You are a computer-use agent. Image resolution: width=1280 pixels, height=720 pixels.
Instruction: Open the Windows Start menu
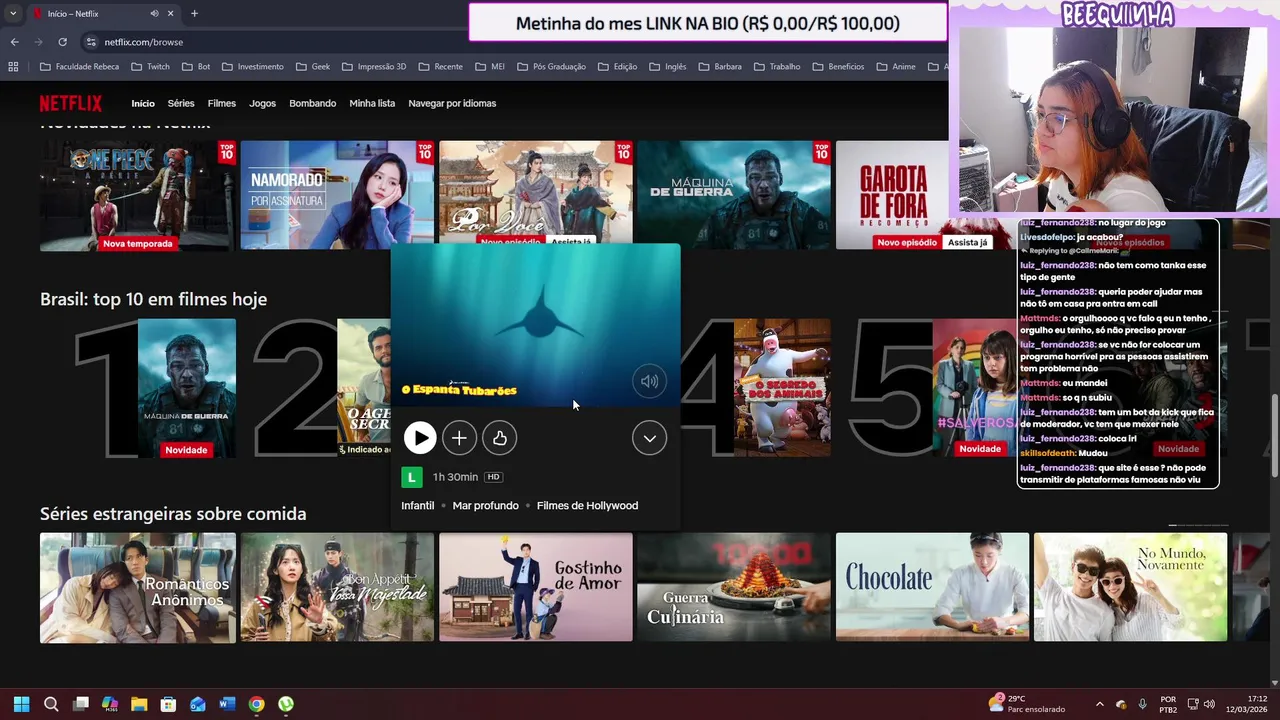pyautogui.click(x=21, y=704)
